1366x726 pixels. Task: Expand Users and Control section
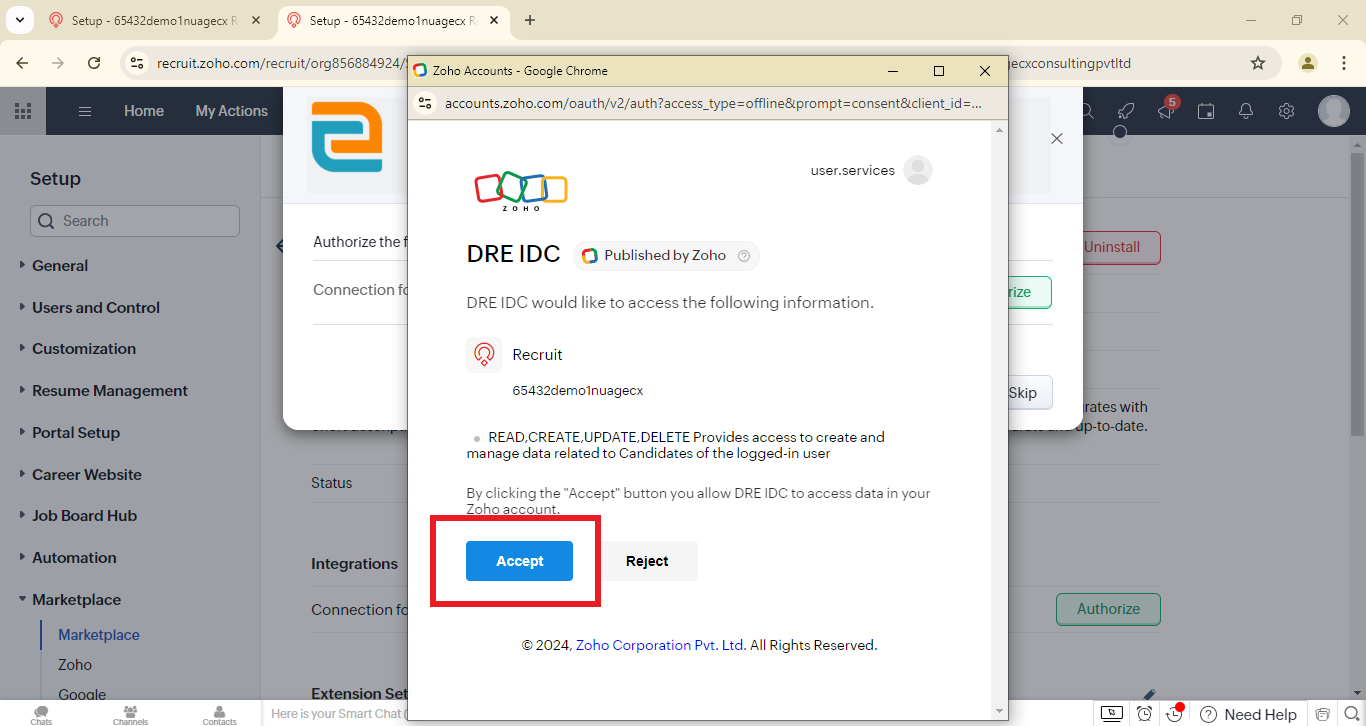coord(96,308)
